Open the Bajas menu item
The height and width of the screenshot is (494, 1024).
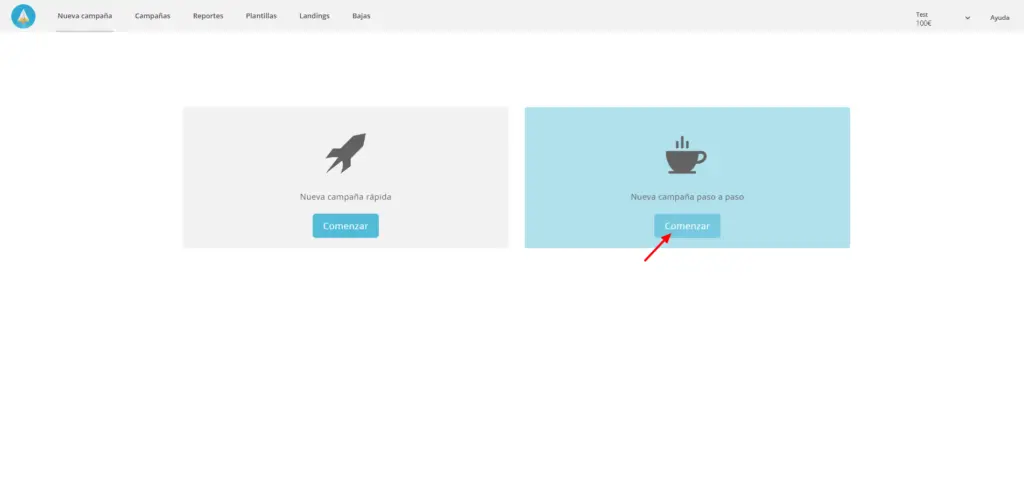tap(361, 17)
